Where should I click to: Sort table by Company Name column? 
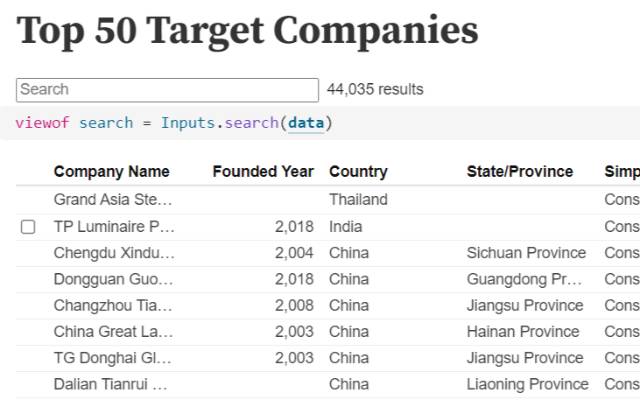tap(112, 171)
